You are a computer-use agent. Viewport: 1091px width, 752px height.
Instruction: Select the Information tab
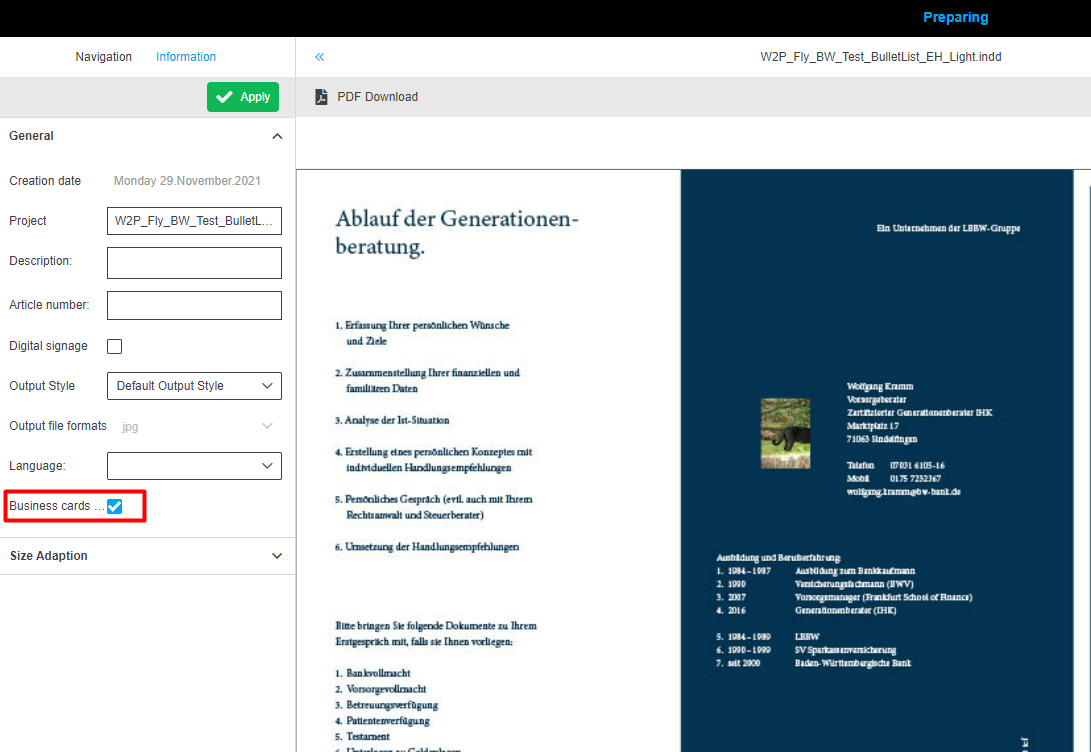coord(186,57)
